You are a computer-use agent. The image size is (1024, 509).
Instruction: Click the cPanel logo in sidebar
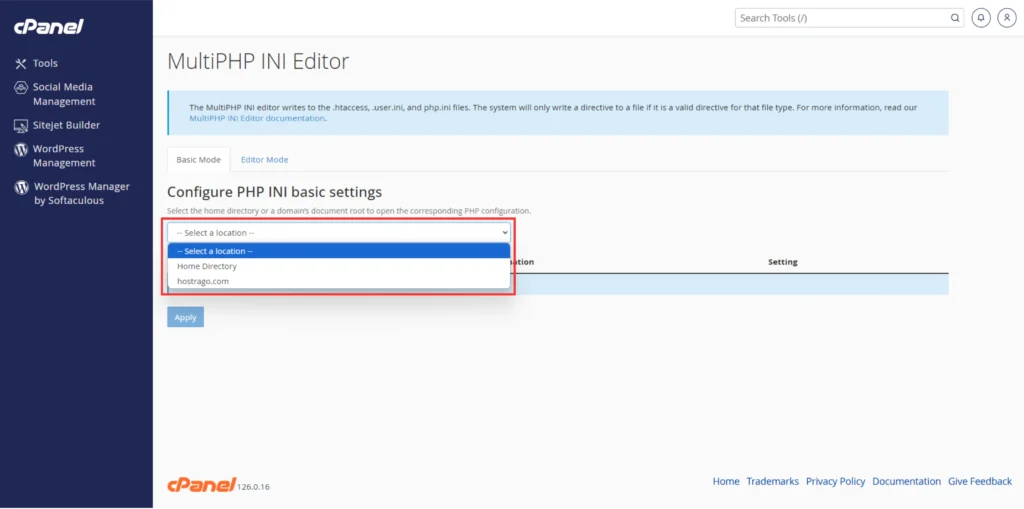49,27
